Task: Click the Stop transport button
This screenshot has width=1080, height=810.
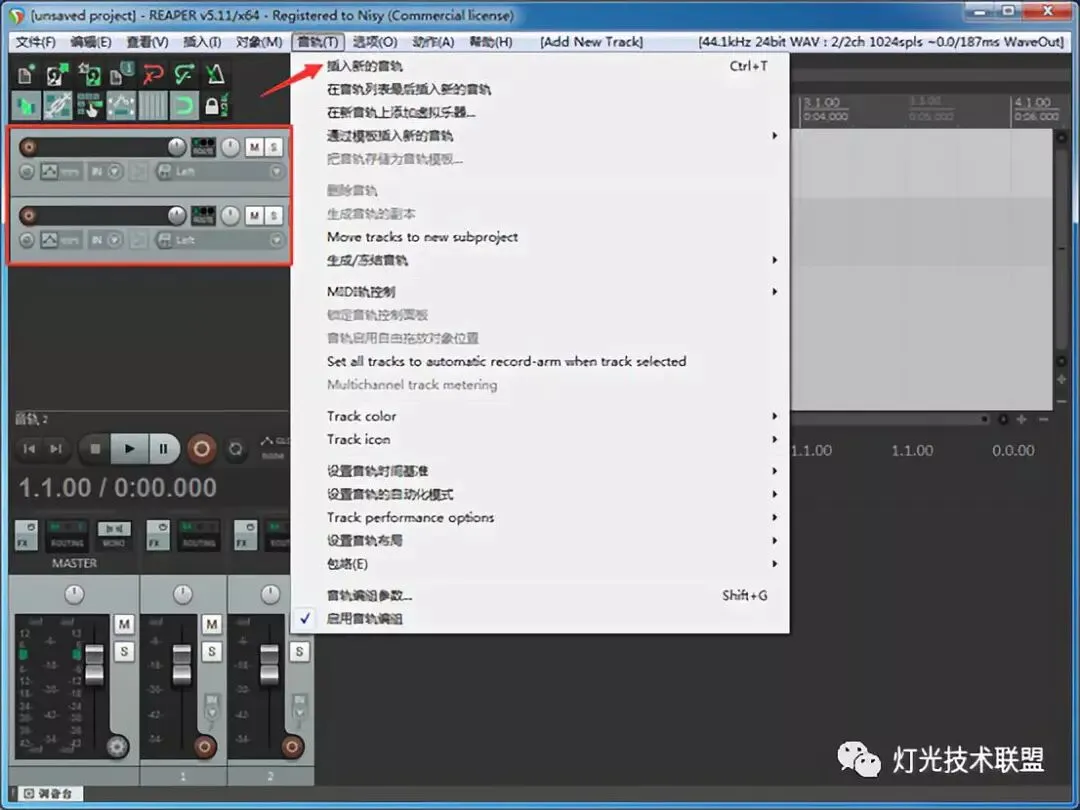Action: pyautogui.click(x=95, y=449)
